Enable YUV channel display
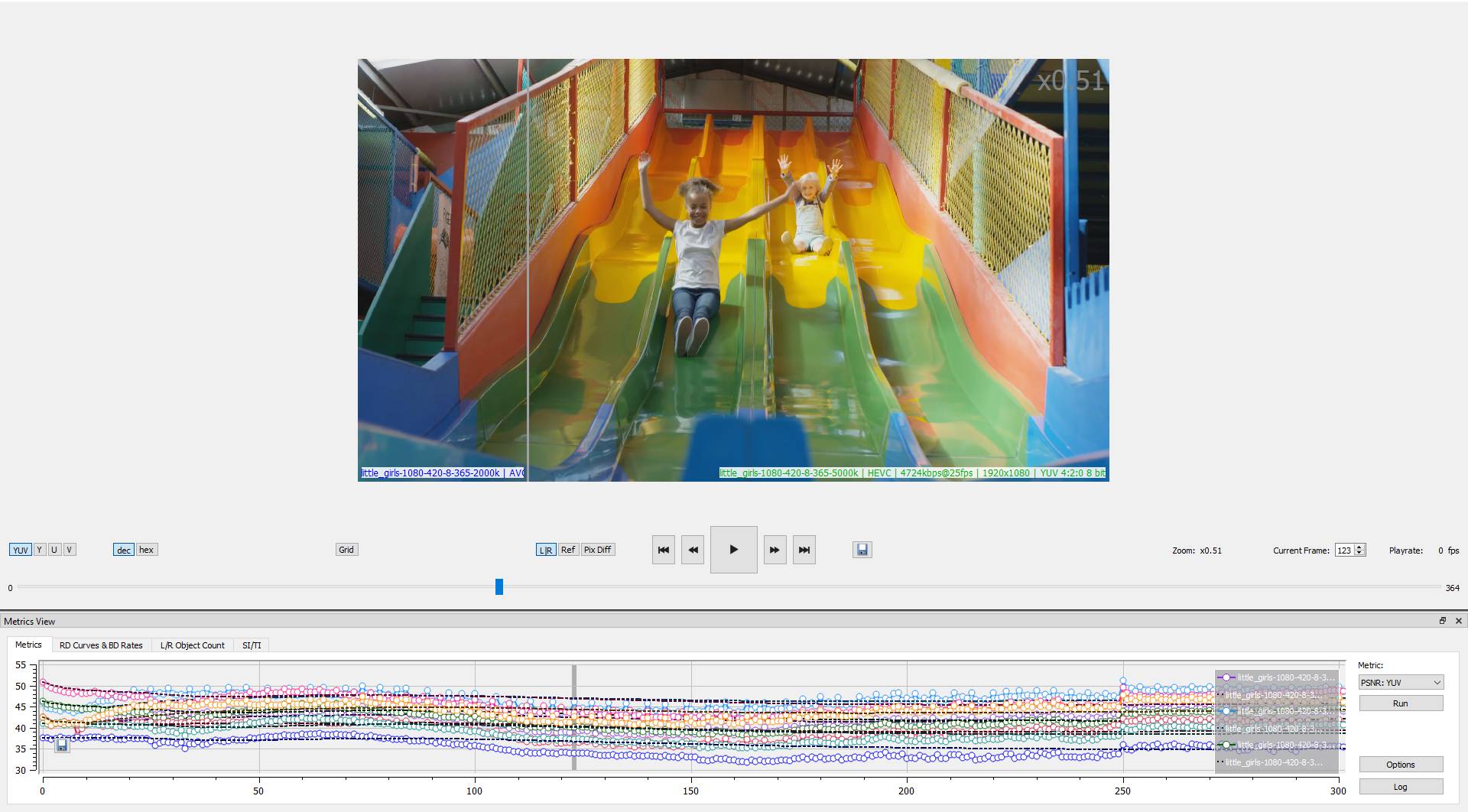The height and width of the screenshot is (812, 1468). pyautogui.click(x=21, y=550)
